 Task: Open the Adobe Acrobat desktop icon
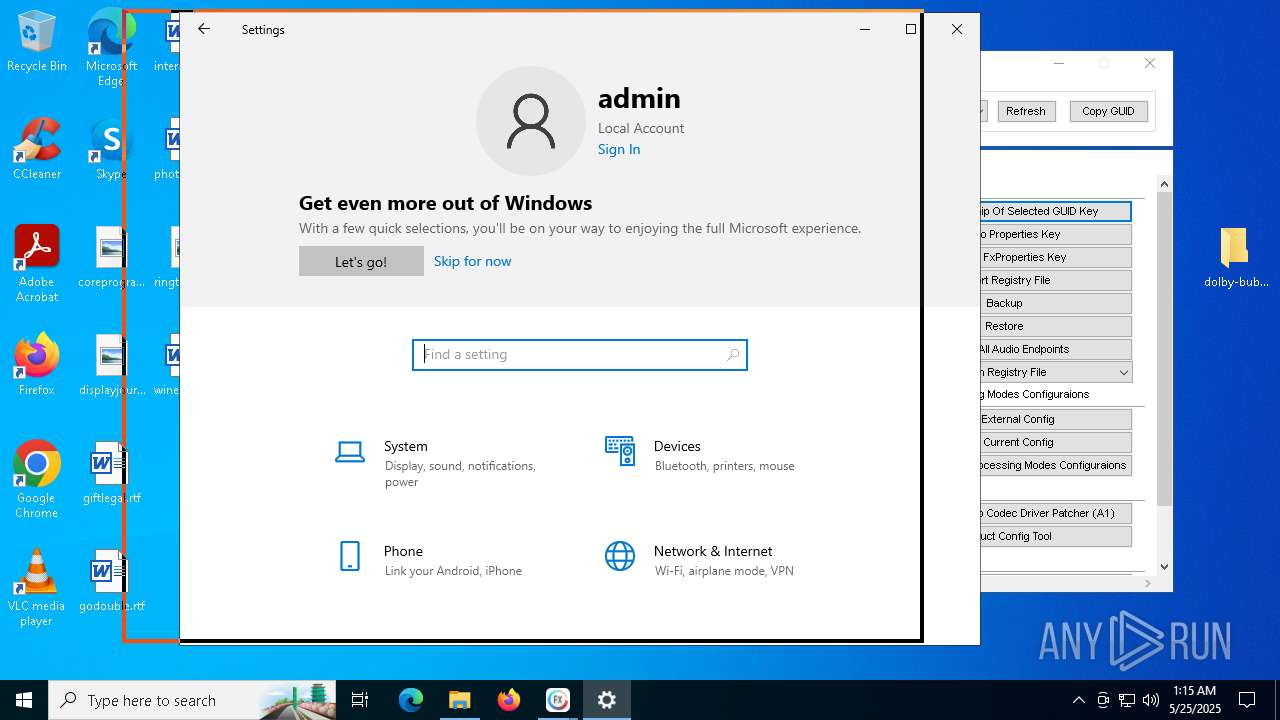pos(37,263)
